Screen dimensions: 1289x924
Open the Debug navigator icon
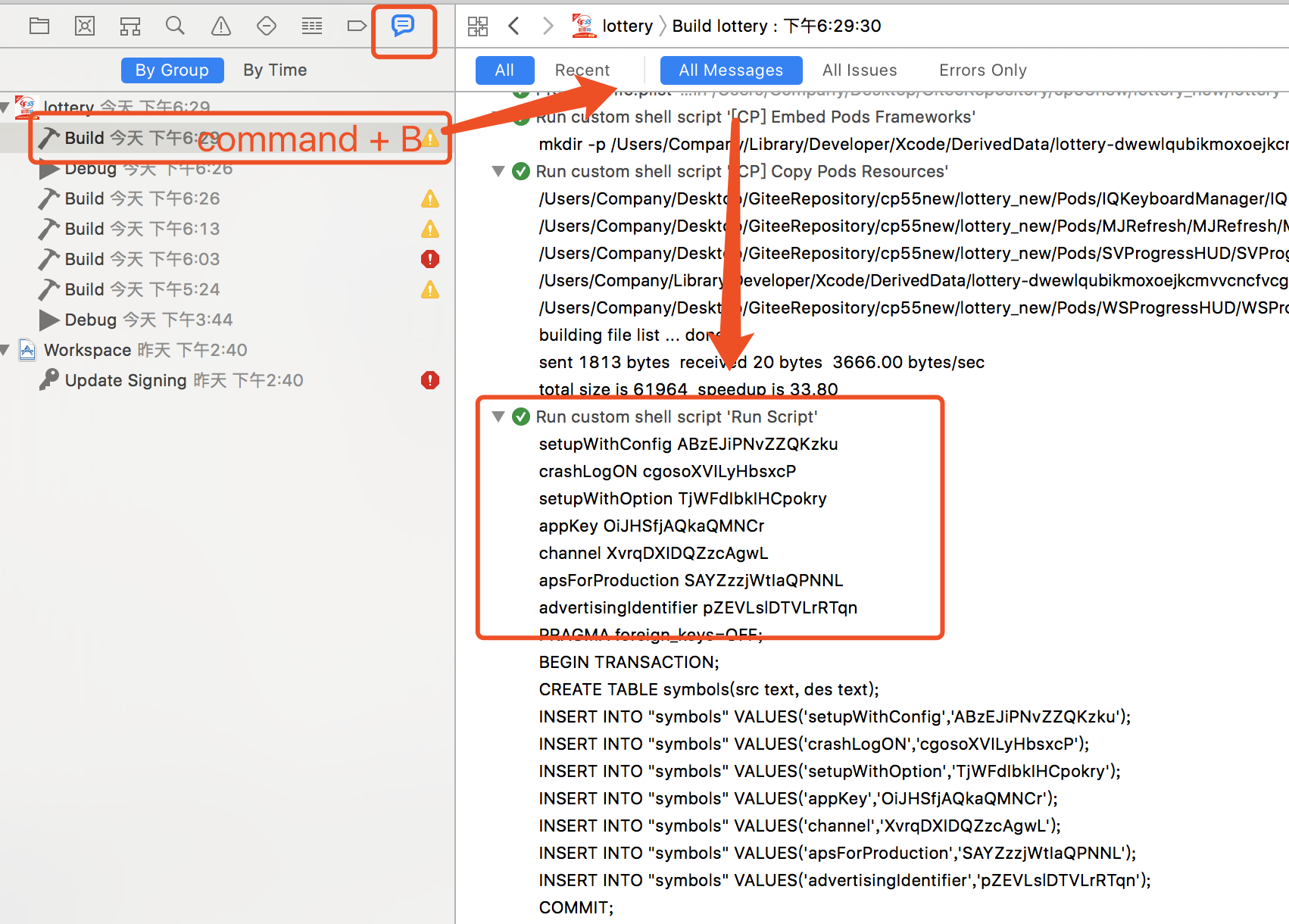312,27
